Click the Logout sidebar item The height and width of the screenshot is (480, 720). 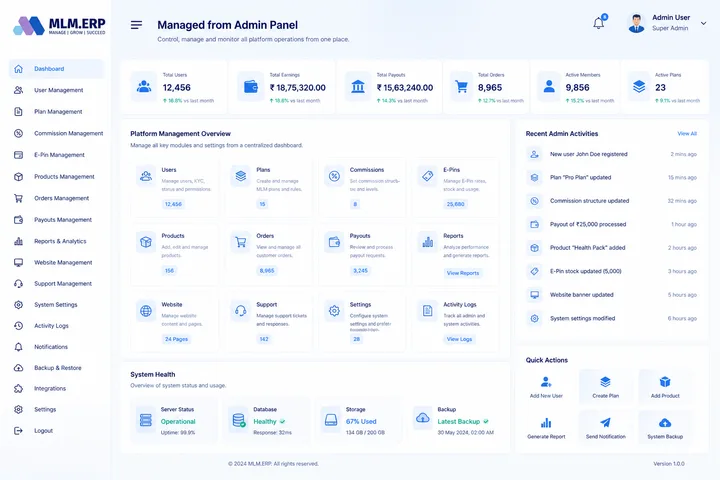tap(56, 431)
